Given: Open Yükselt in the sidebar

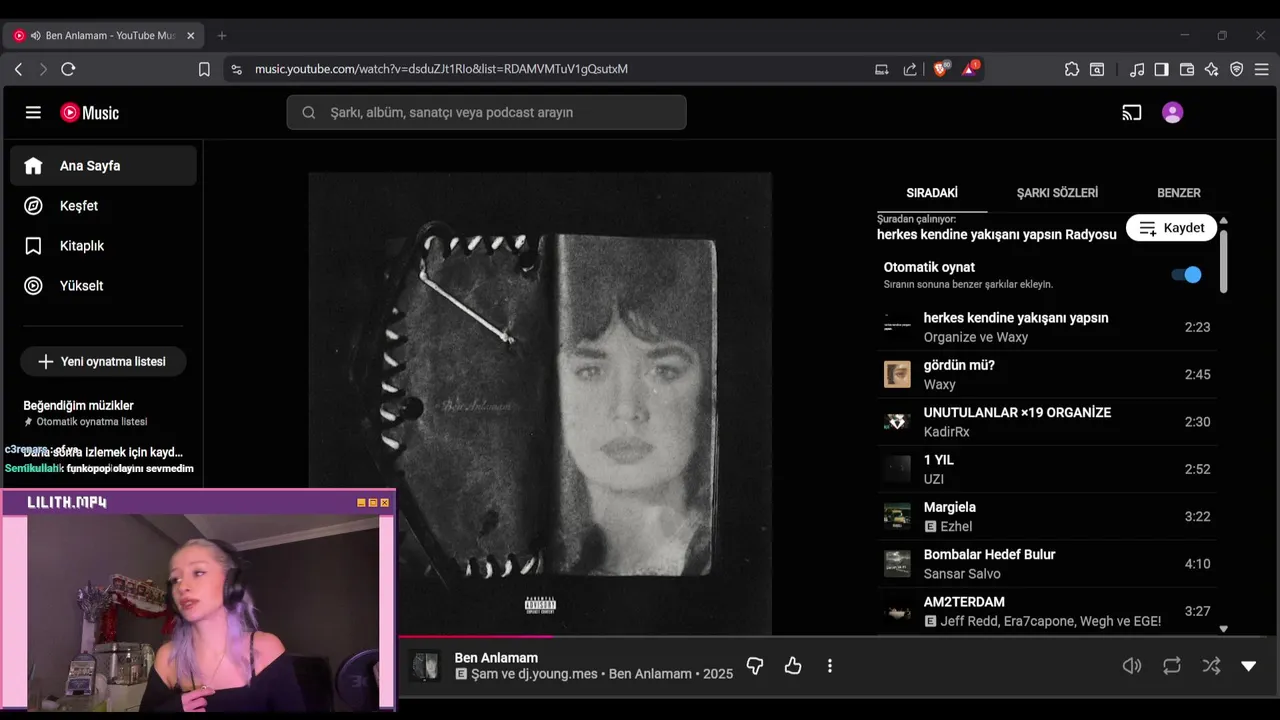Looking at the screenshot, I should (103, 286).
